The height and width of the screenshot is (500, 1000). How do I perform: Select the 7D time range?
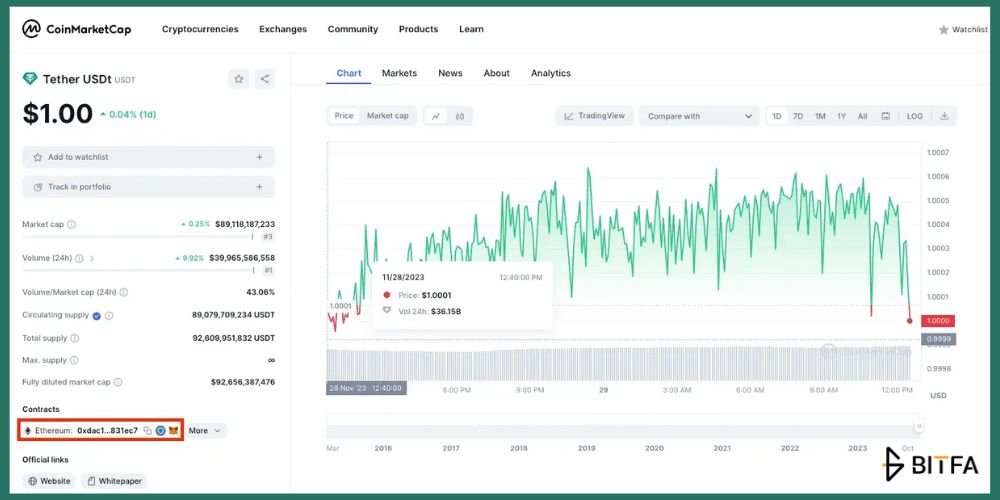coord(798,116)
